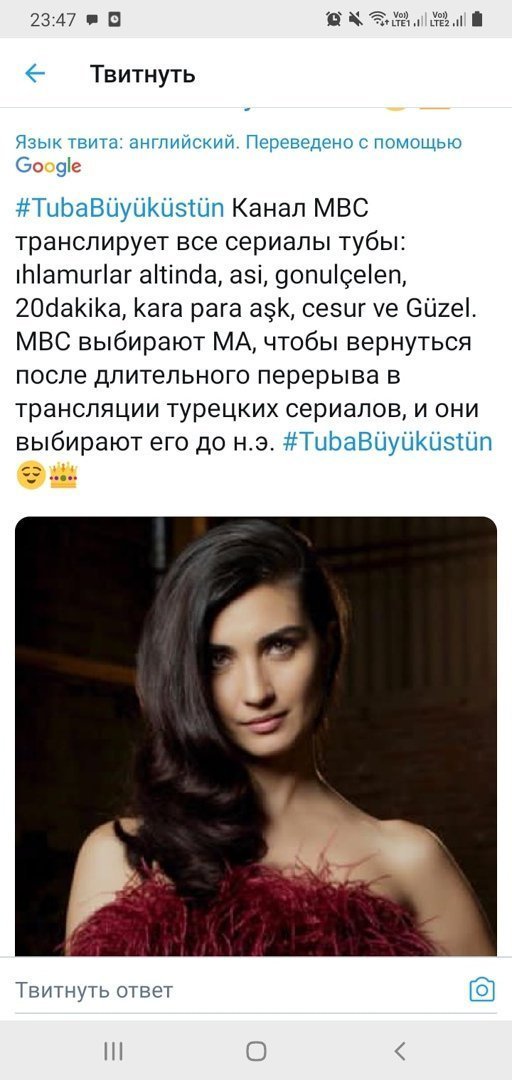Focus the 'Твитнуть ответ' reply field
512x1080 pixels.
click(x=234, y=990)
